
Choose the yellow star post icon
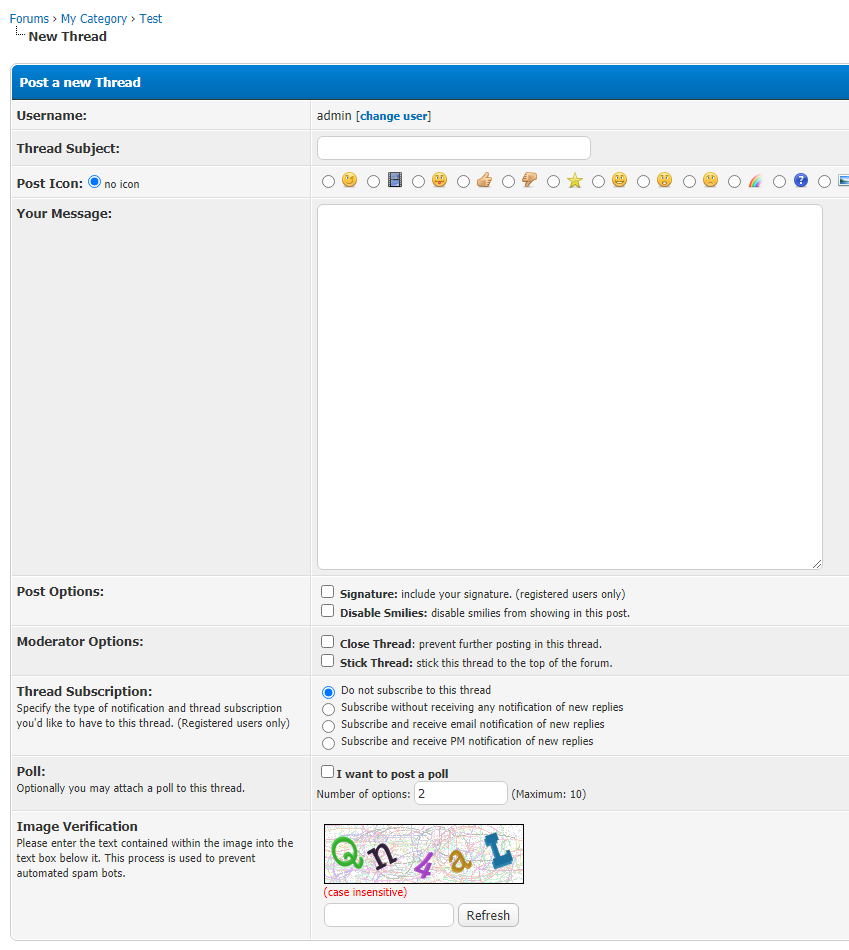pyautogui.click(x=553, y=182)
